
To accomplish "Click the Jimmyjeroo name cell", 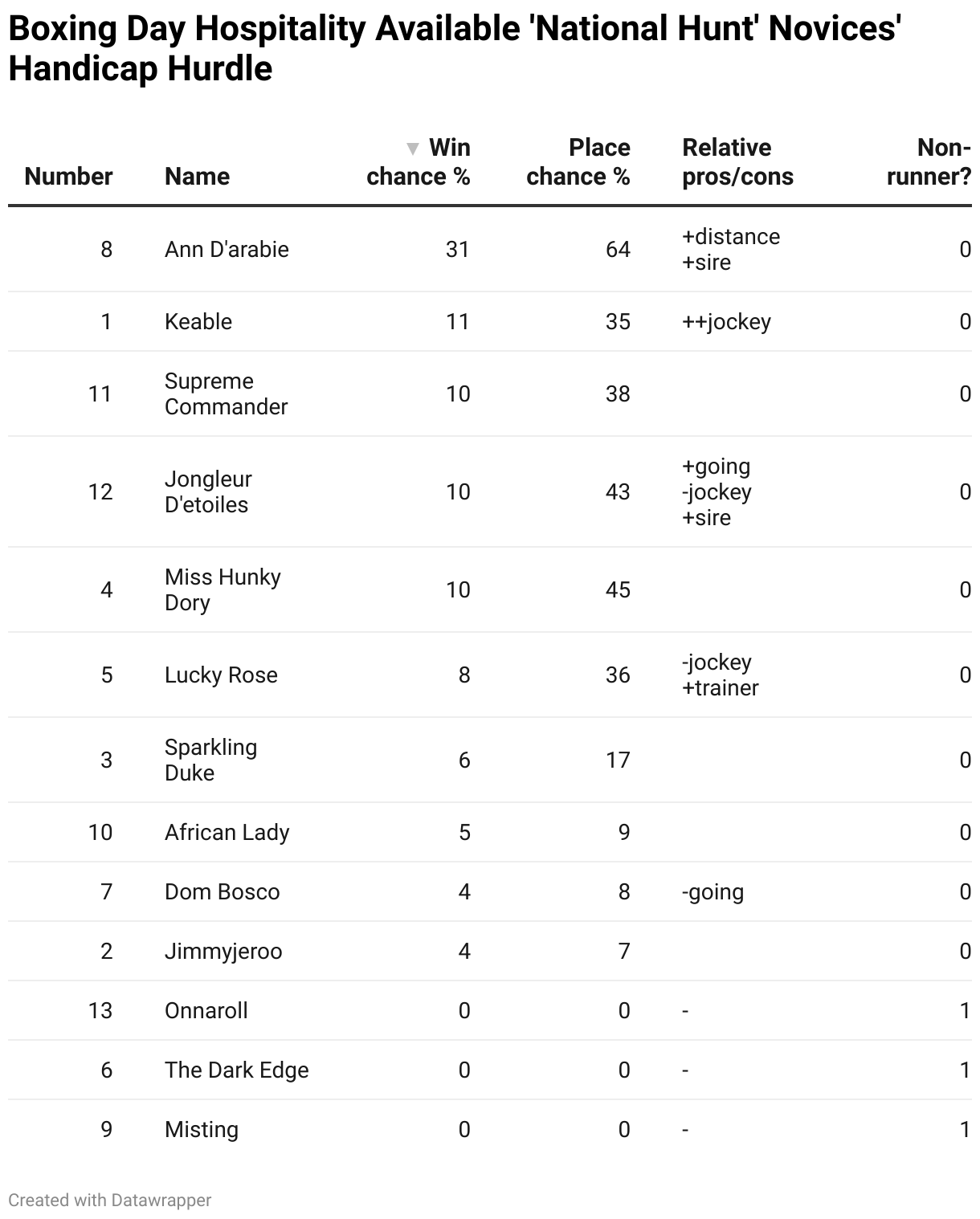I will tap(223, 952).
